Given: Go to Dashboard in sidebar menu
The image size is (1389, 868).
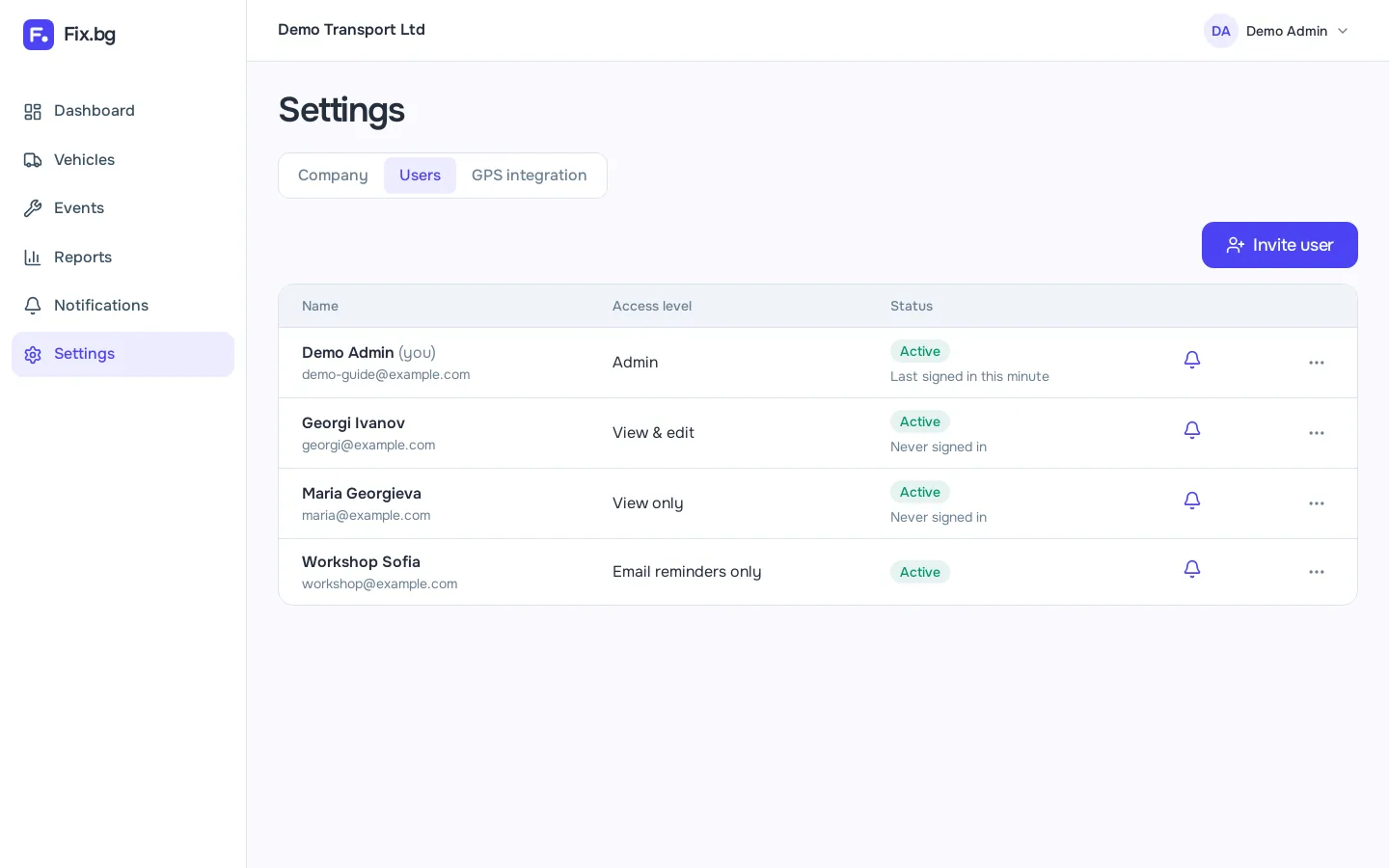Looking at the screenshot, I should coord(123,111).
